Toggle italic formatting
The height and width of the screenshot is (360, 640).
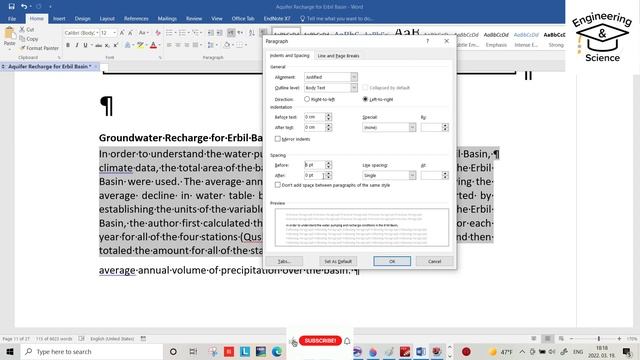coord(76,45)
